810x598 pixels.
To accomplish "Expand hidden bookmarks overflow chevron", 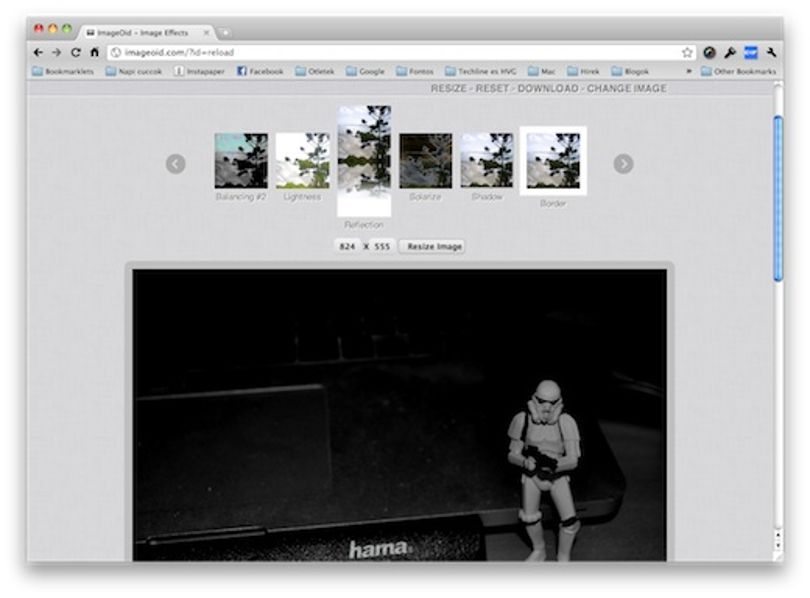I will 689,71.
